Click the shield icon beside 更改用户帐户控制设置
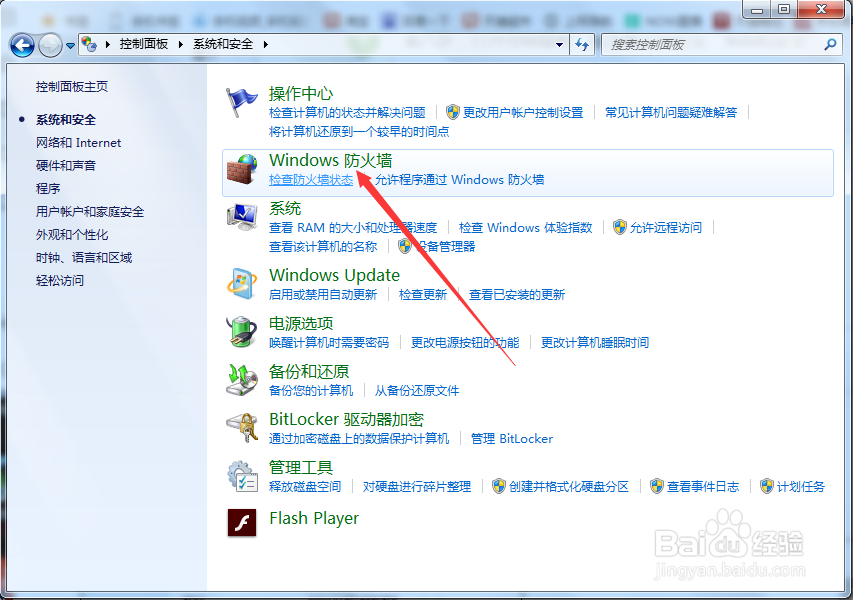 (x=453, y=112)
